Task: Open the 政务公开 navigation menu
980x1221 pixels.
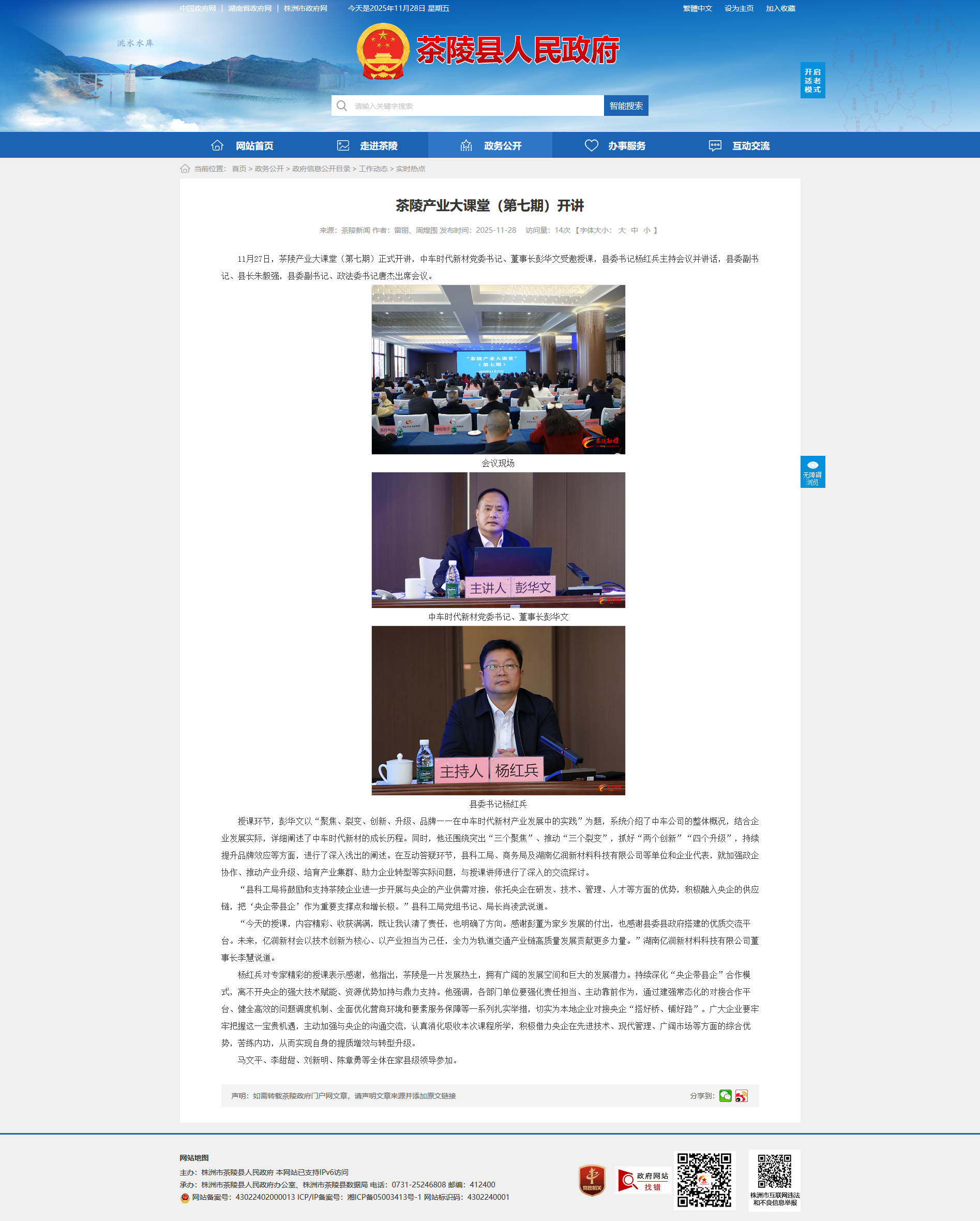Action: [490, 145]
